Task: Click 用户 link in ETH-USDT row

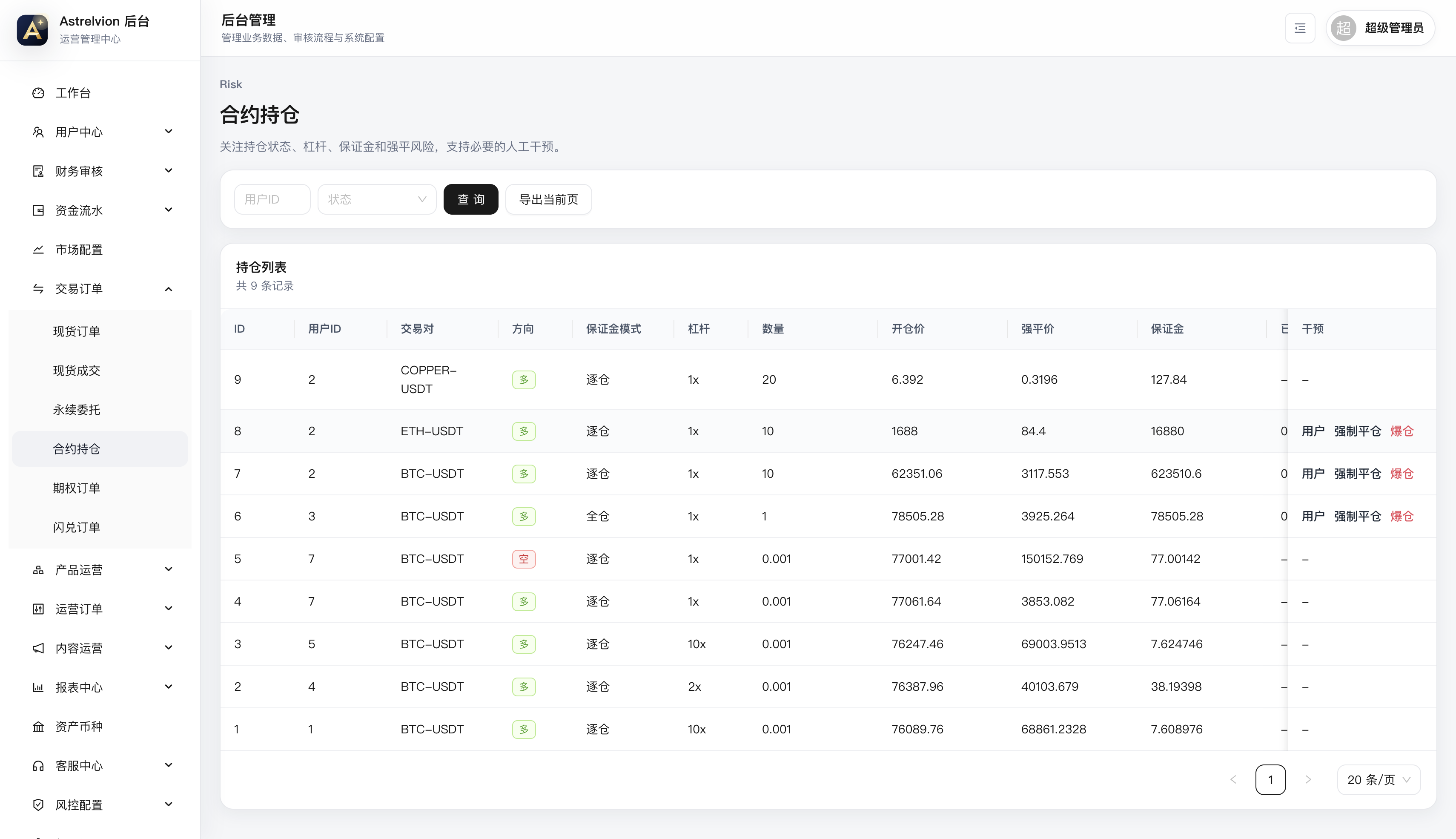Action: [x=1313, y=431]
